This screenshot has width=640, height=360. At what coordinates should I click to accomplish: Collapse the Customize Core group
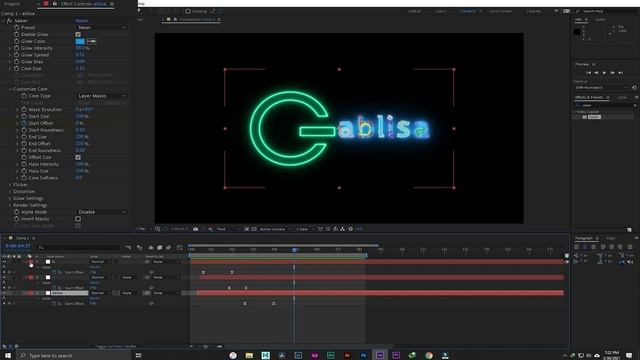10,89
